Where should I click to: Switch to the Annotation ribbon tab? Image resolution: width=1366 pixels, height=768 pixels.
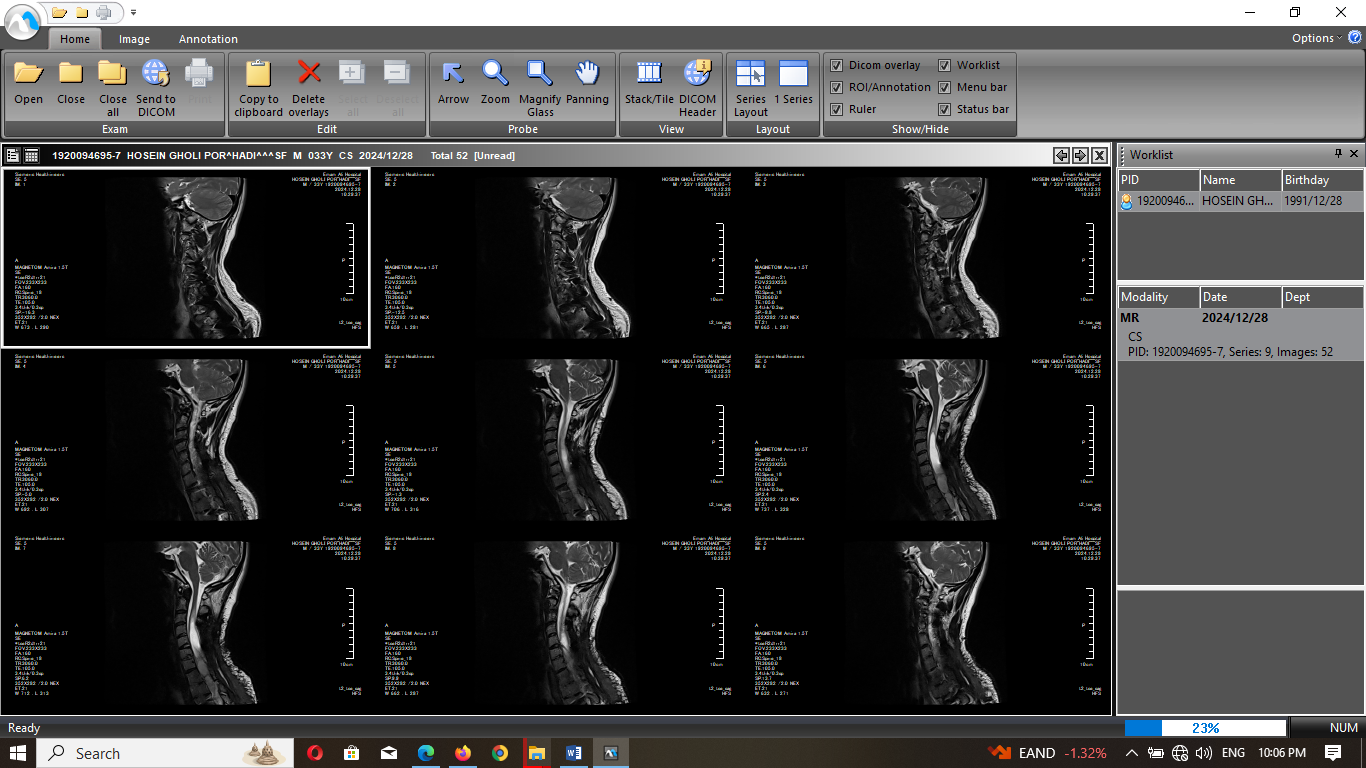(x=208, y=39)
